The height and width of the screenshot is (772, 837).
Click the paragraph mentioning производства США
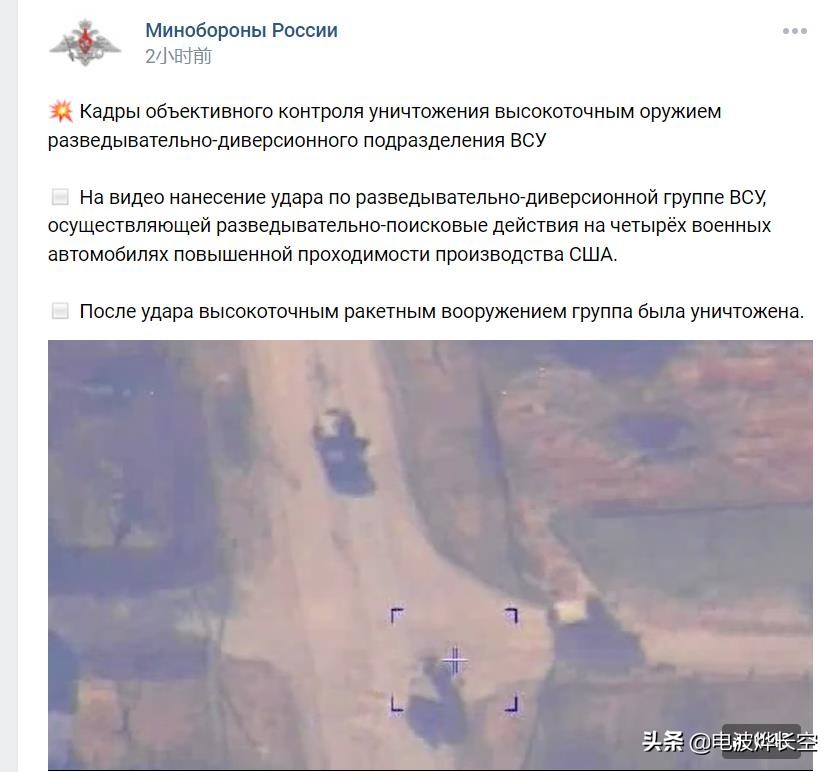(x=409, y=226)
